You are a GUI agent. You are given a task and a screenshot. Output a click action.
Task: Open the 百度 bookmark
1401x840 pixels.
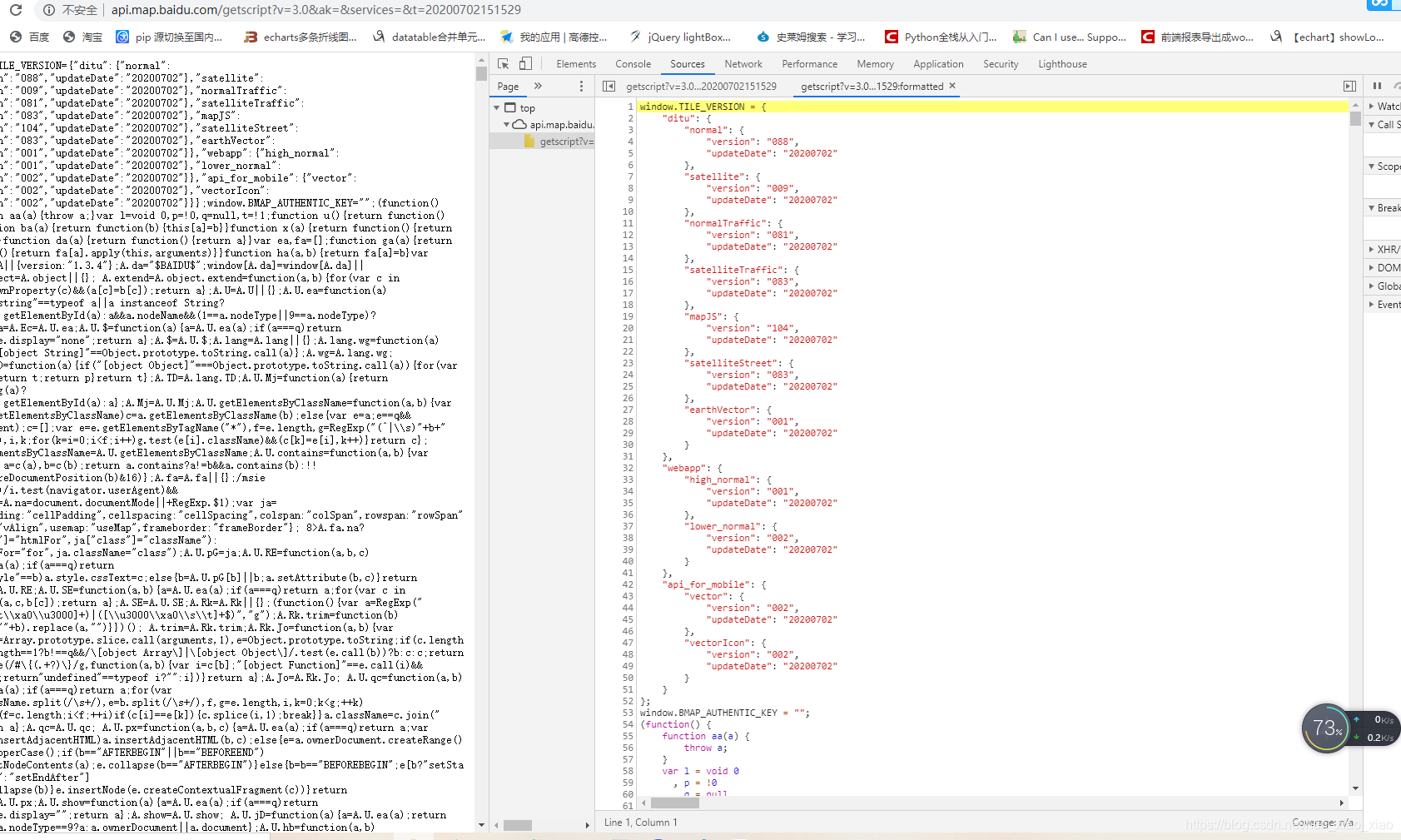click(30, 37)
